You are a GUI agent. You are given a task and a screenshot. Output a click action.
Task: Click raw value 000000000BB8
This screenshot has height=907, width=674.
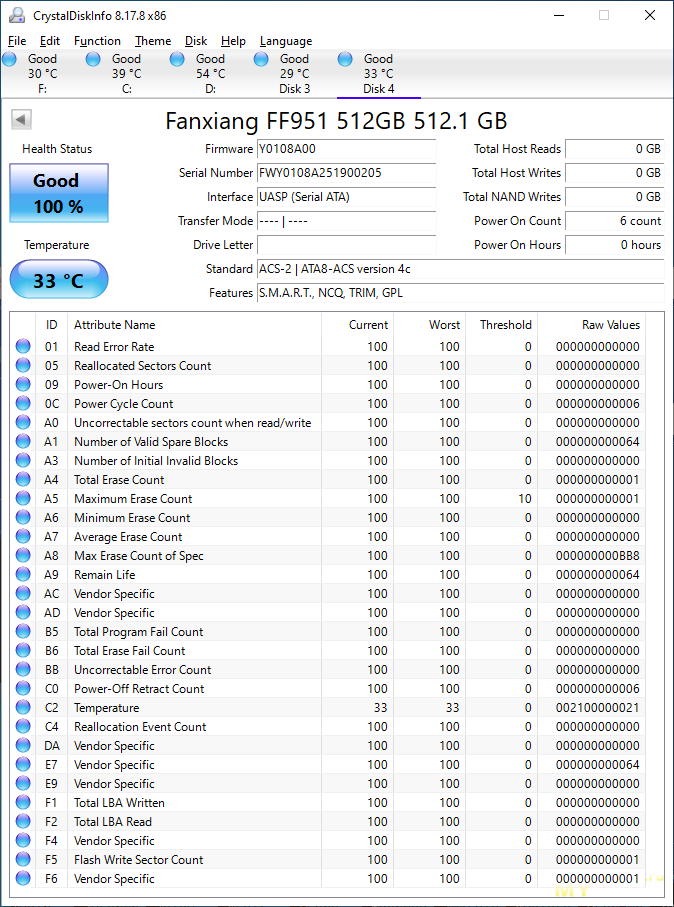[x=598, y=556]
